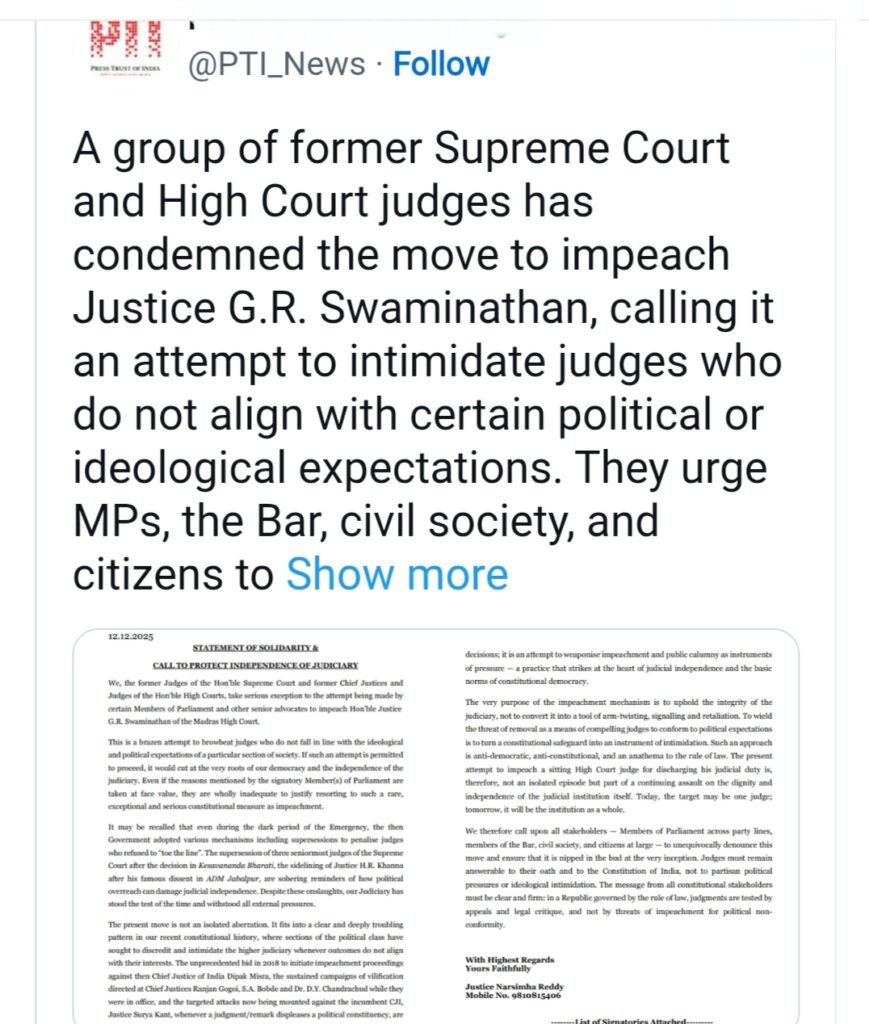Screen dimensions: 869x1024
Task: Open the @PTI_News handle profile
Action: tap(277, 64)
